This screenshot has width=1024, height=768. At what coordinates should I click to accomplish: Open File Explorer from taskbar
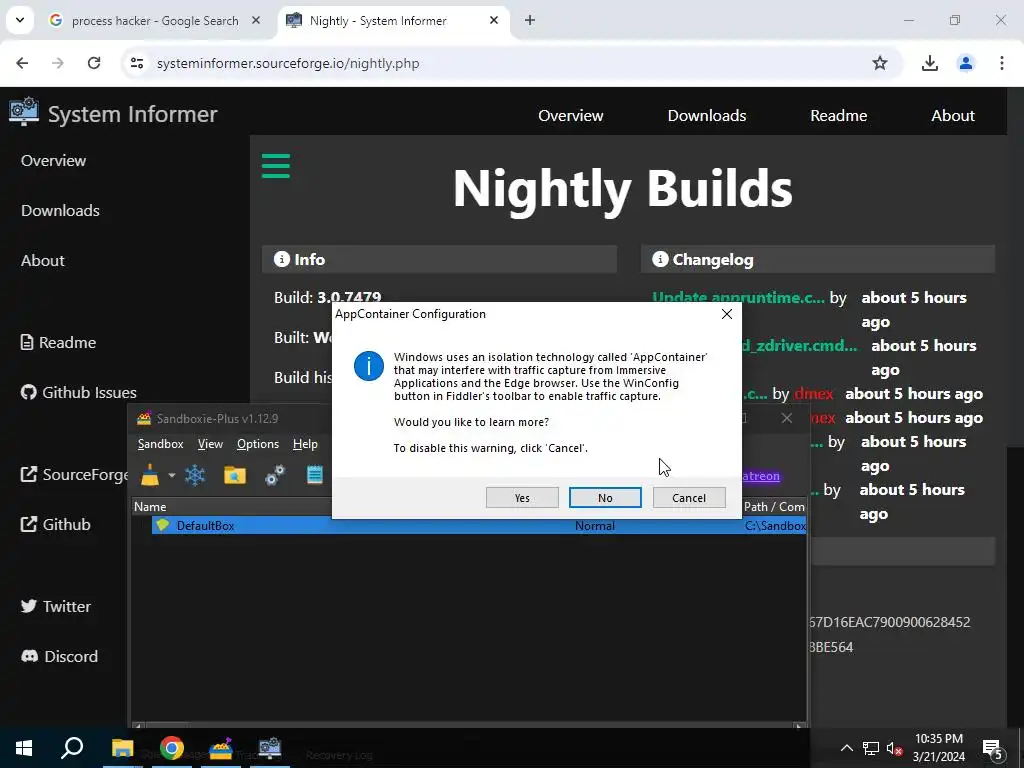pyautogui.click(x=122, y=748)
